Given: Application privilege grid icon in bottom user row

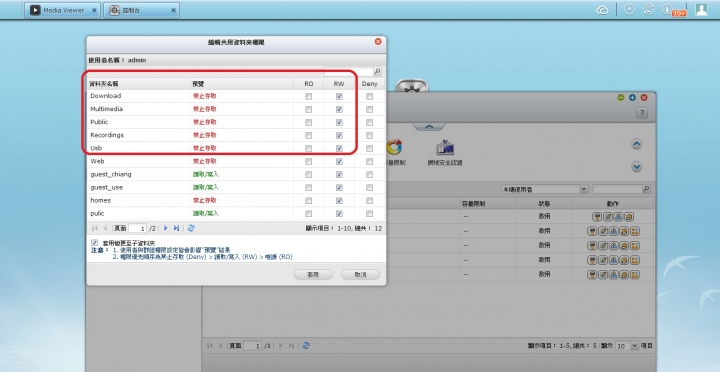Looking at the screenshot, I should pyautogui.click(x=635, y=275).
